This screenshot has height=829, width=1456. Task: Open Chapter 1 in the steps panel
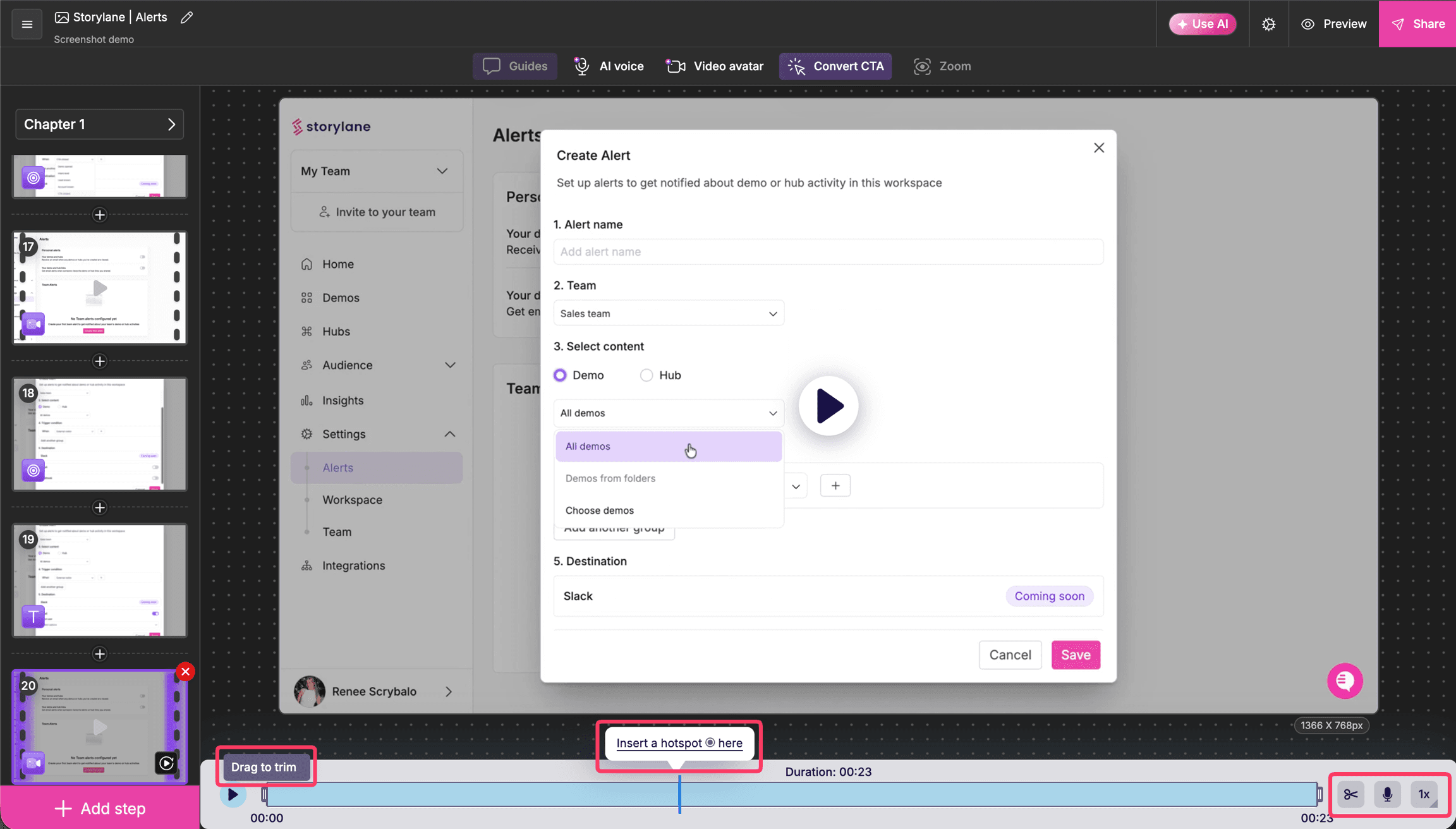point(99,124)
